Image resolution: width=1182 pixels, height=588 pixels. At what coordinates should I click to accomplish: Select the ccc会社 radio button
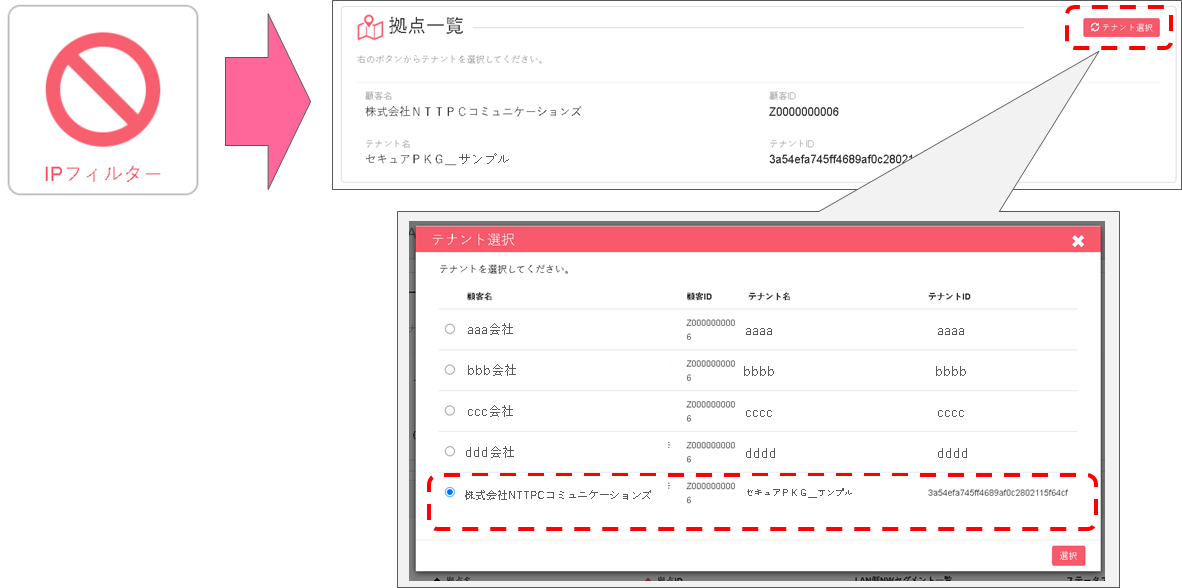tap(450, 410)
